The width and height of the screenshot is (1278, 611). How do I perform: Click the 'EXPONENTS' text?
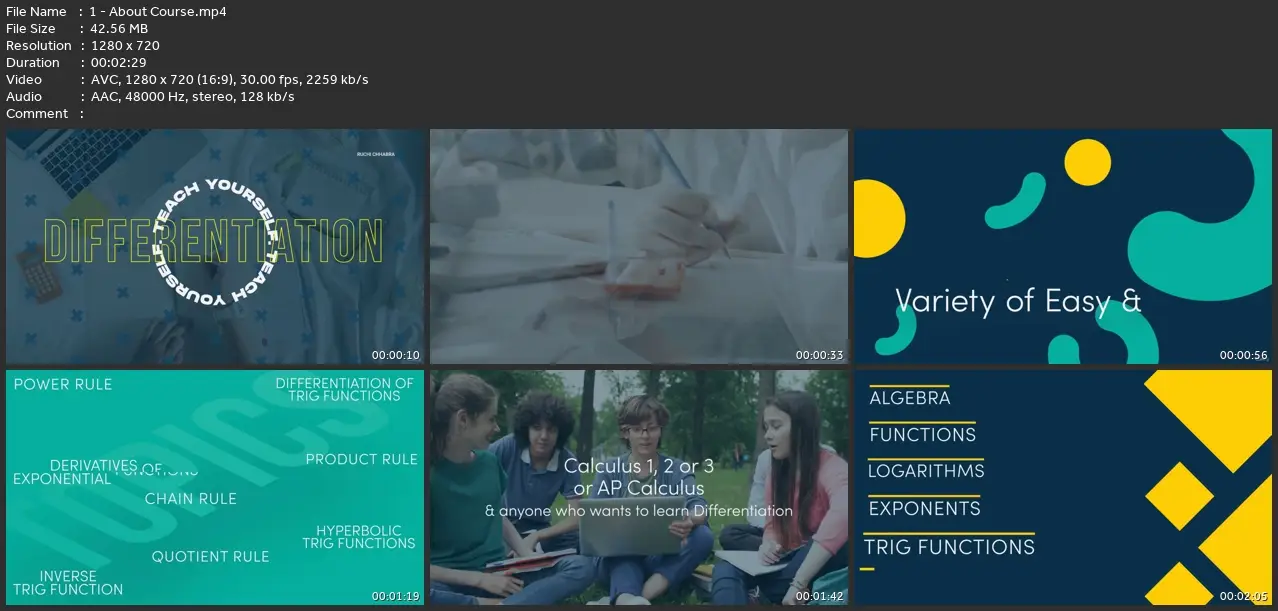click(x=925, y=509)
